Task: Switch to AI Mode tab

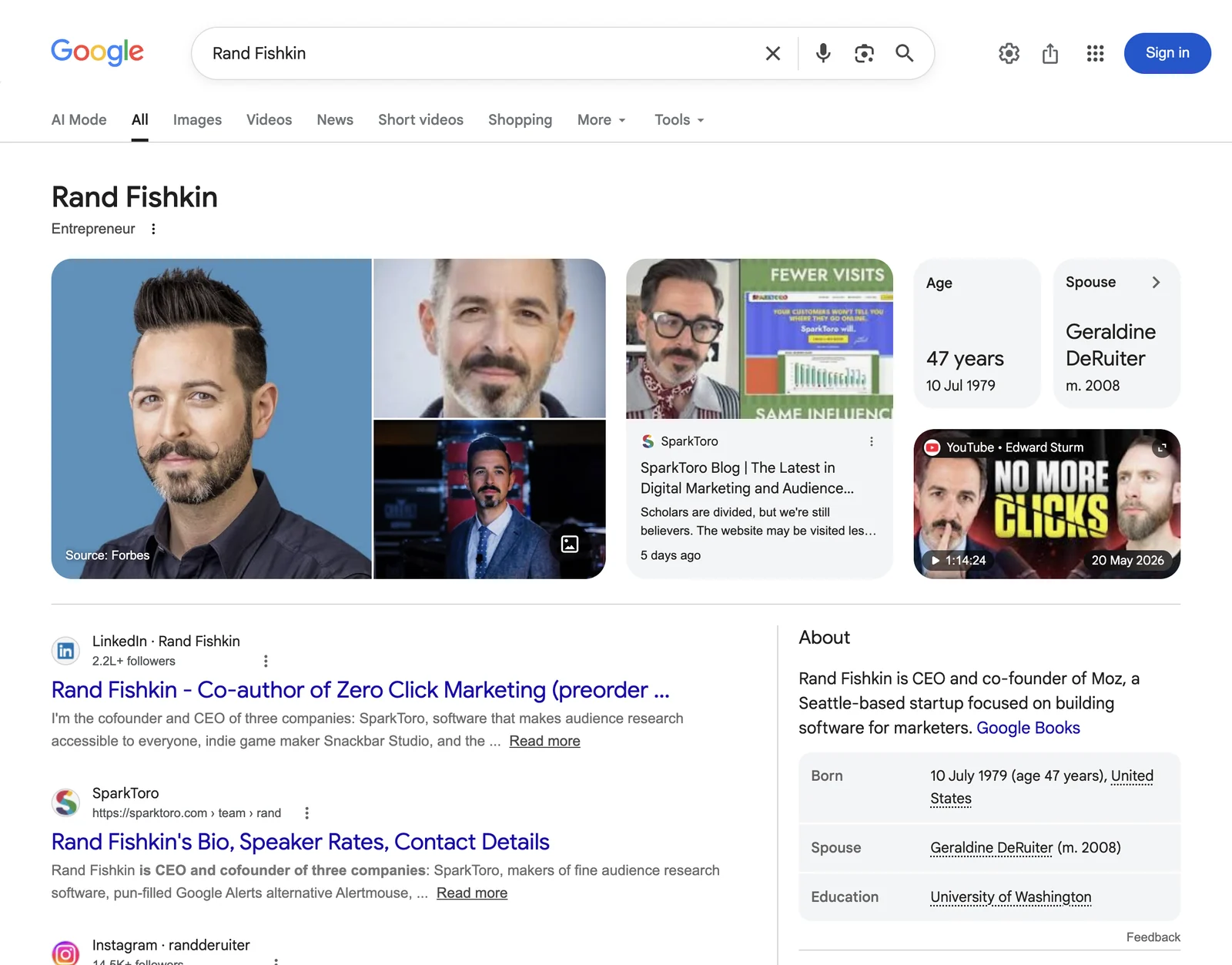Action: point(79,119)
